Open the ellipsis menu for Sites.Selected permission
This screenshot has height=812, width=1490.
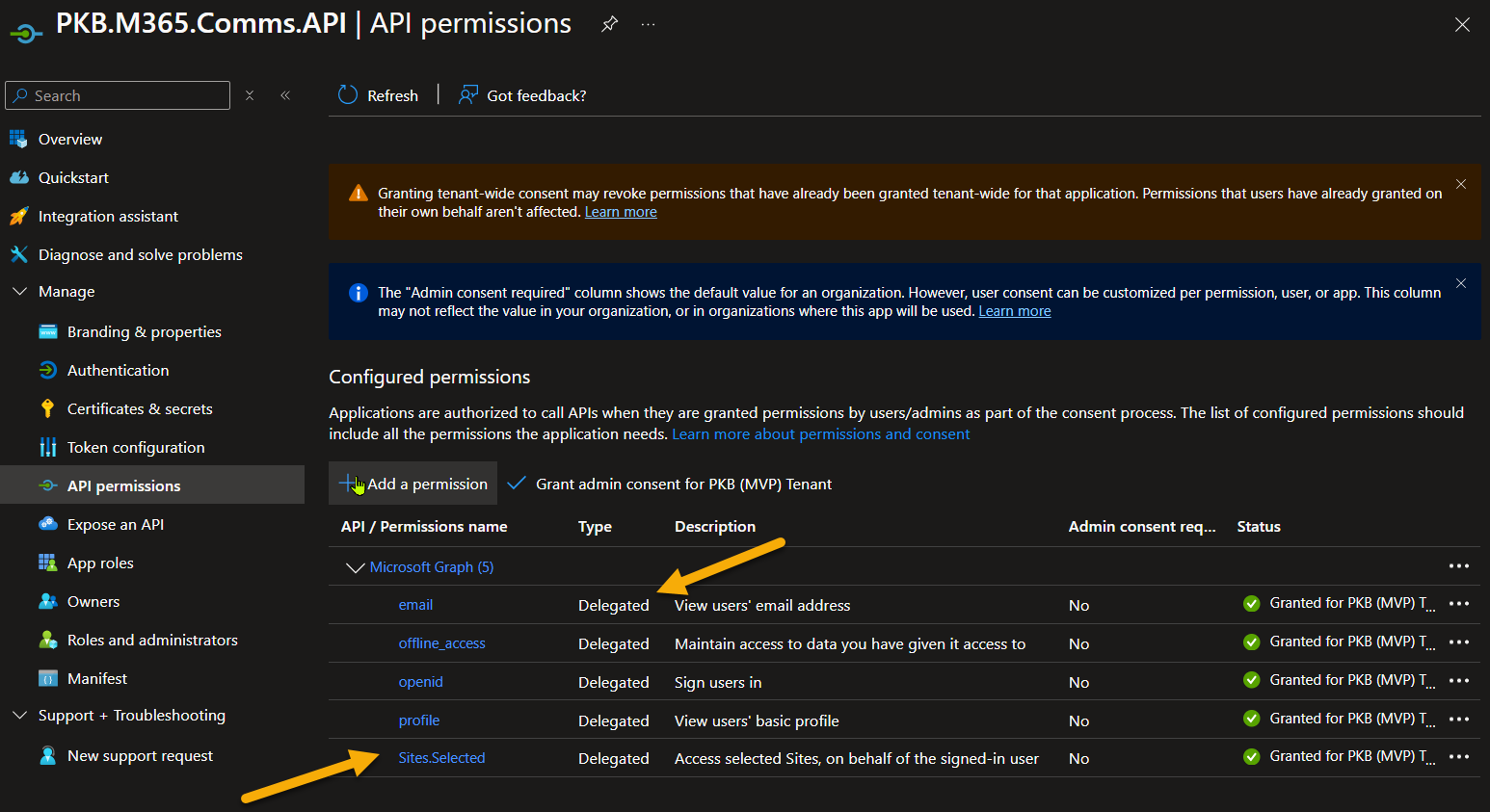pyautogui.click(x=1458, y=757)
